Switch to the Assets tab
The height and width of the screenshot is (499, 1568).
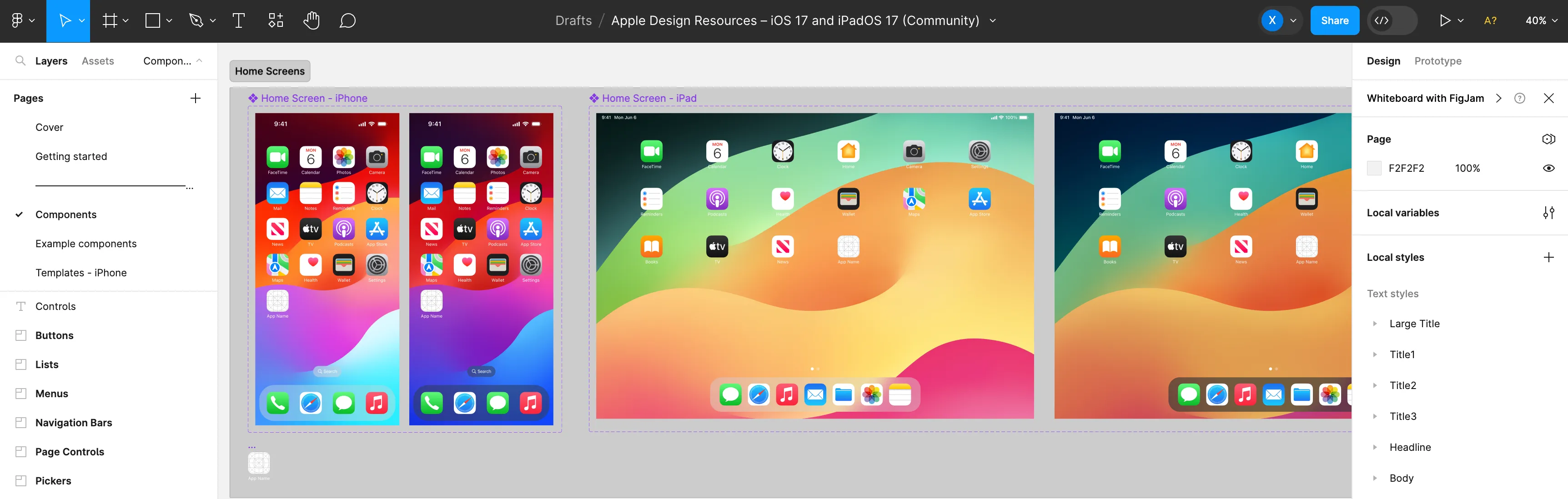click(97, 61)
